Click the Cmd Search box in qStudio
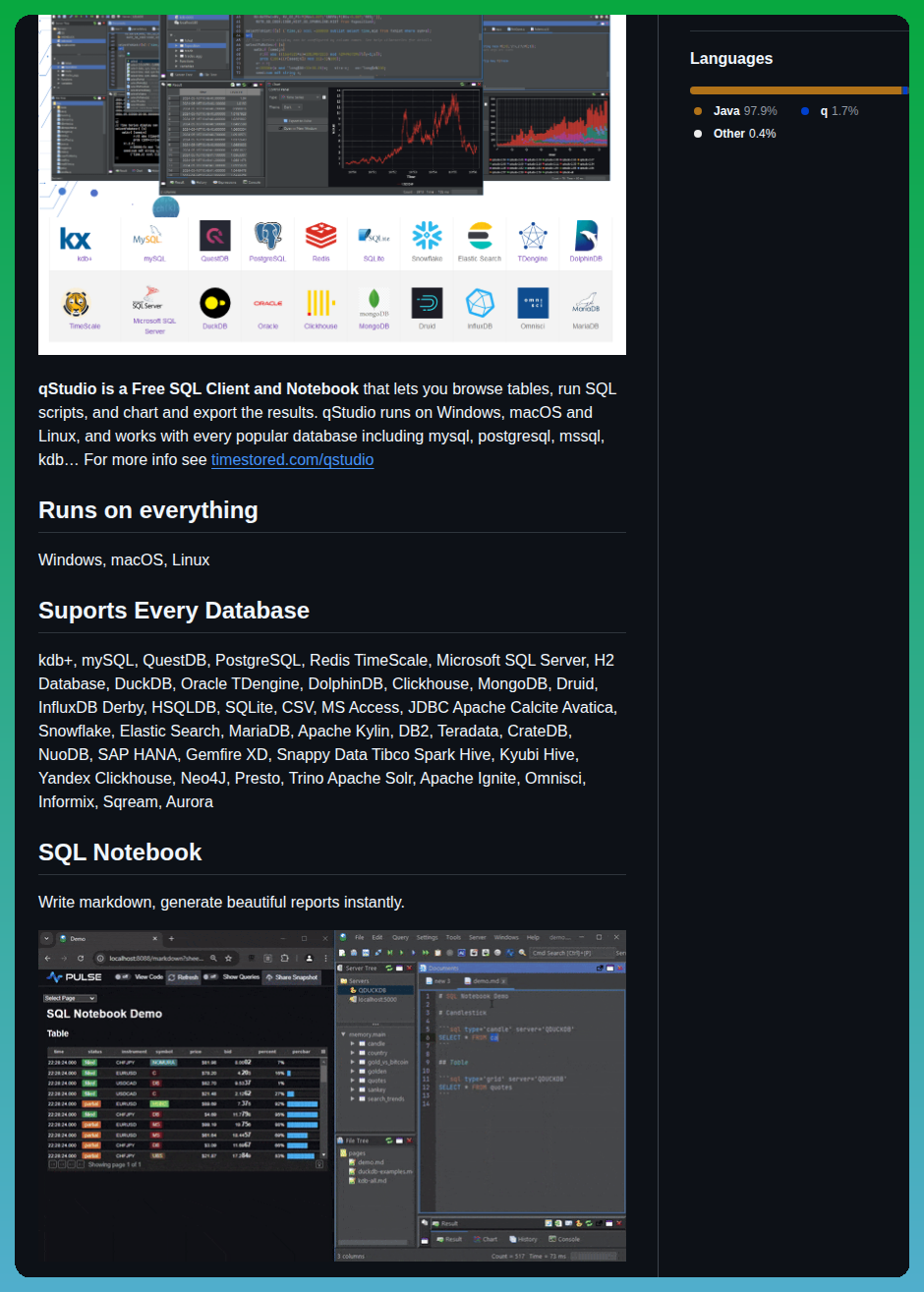 [x=572, y=953]
